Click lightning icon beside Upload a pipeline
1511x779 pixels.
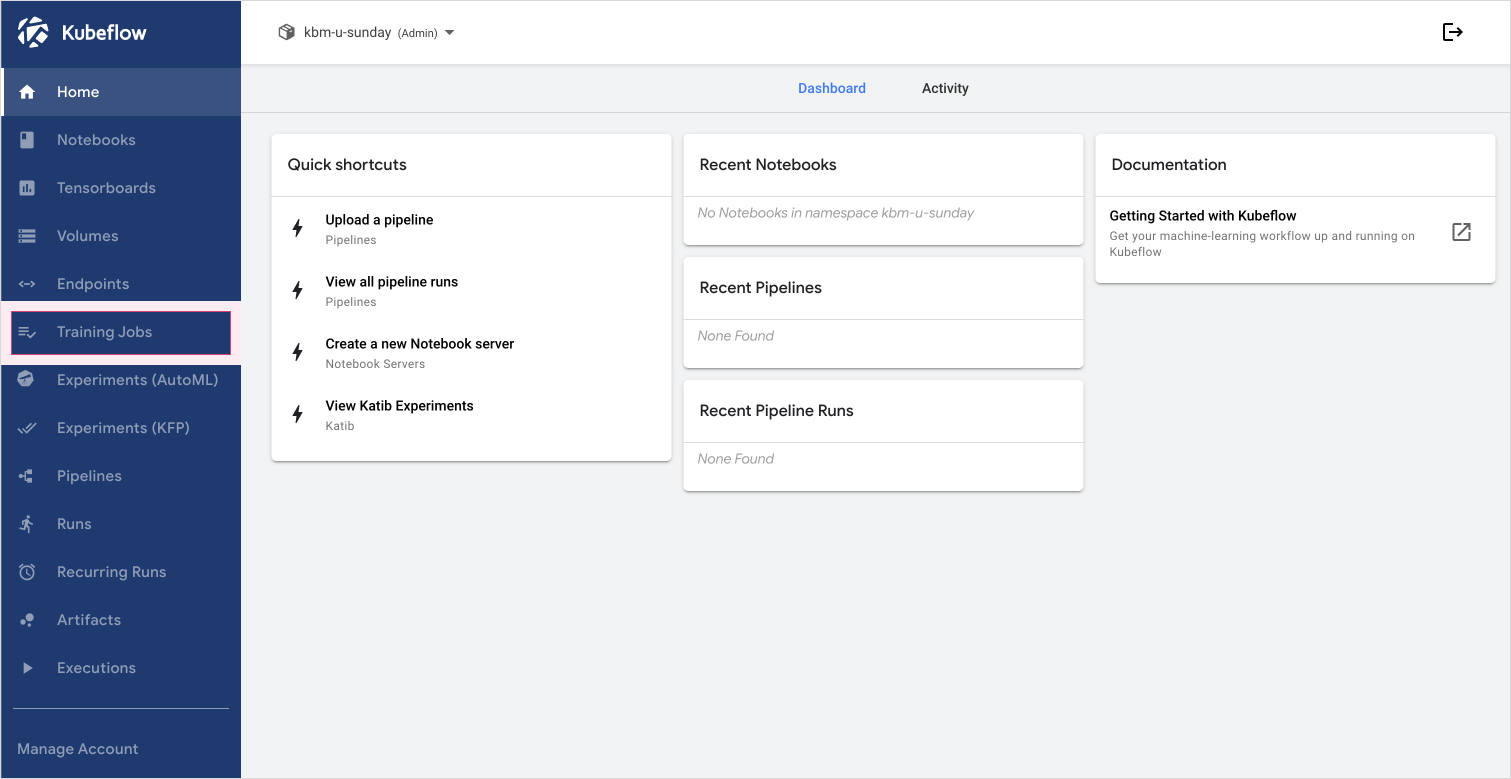(x=297, y=228)
